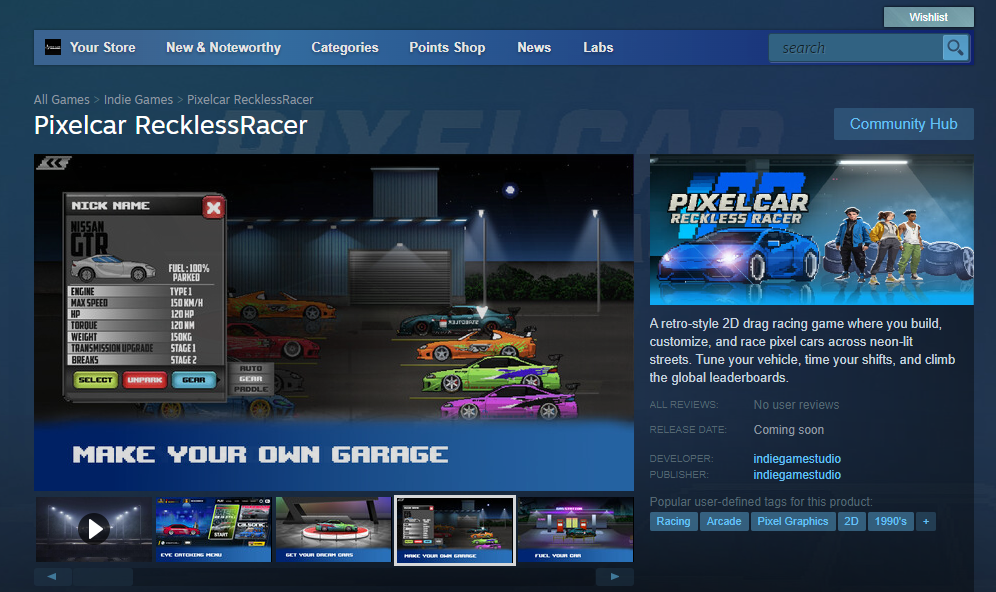Click into the store search field
The width and height of the screenshot is (996, 592).
[x=855, y=47]
